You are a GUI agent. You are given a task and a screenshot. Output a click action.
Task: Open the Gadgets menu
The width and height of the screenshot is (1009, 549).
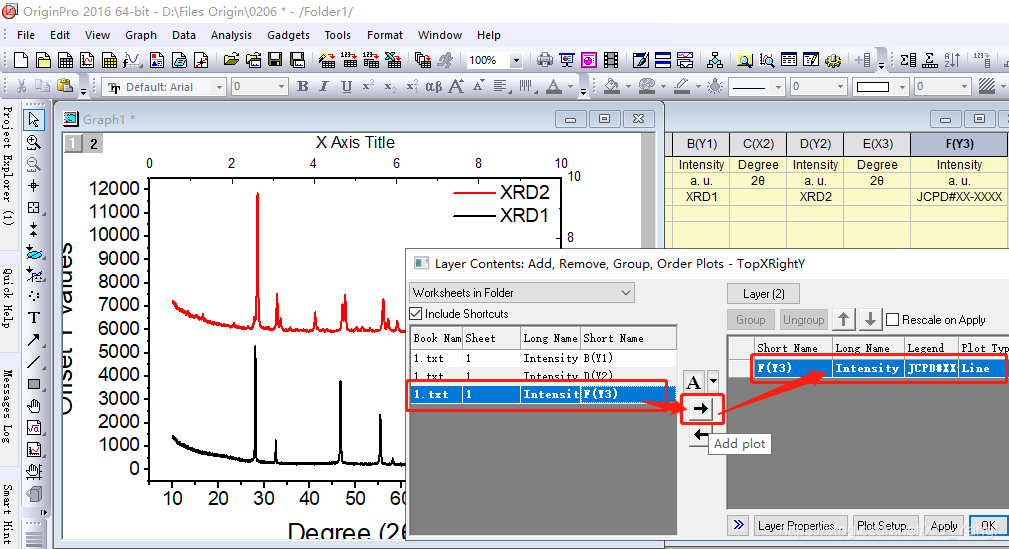[x=288, y=35]
